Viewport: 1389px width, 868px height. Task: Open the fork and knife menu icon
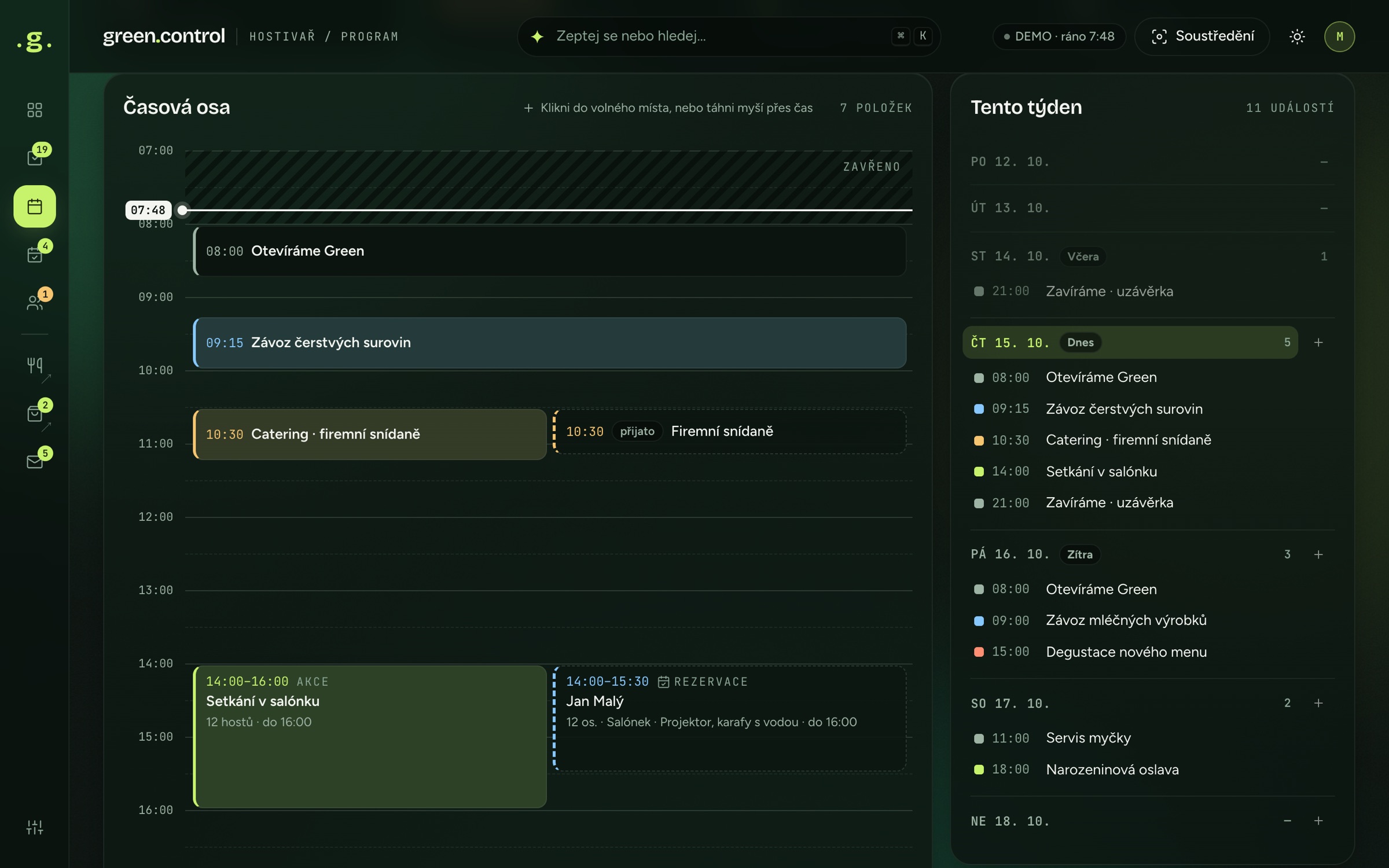(x=35, y=366)
